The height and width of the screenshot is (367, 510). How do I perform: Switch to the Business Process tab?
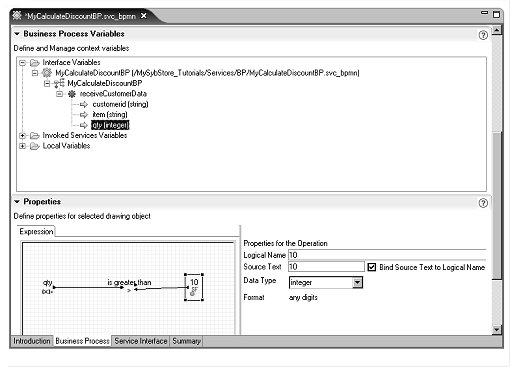[82, 341]
